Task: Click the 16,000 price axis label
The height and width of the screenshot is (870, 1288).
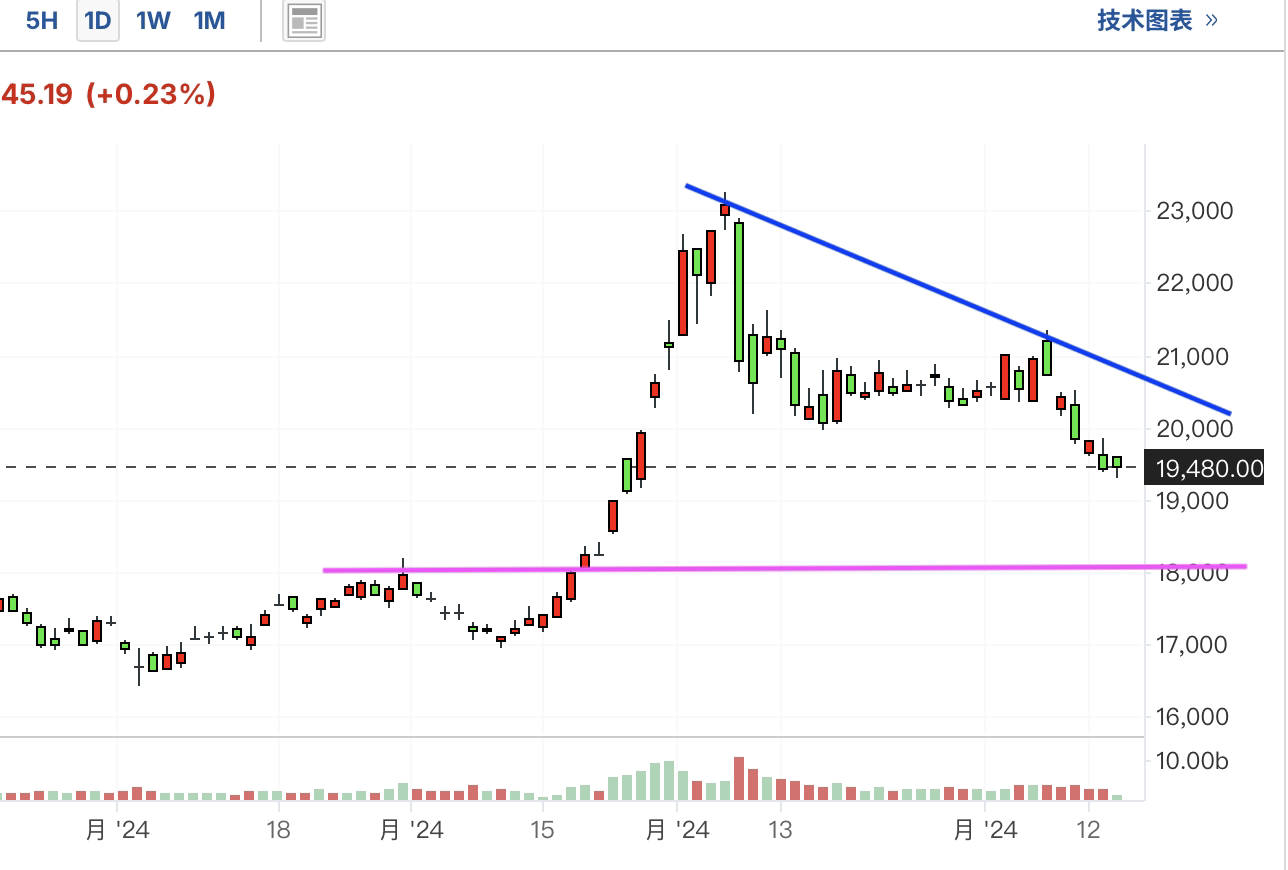Action: [1194, 717]
